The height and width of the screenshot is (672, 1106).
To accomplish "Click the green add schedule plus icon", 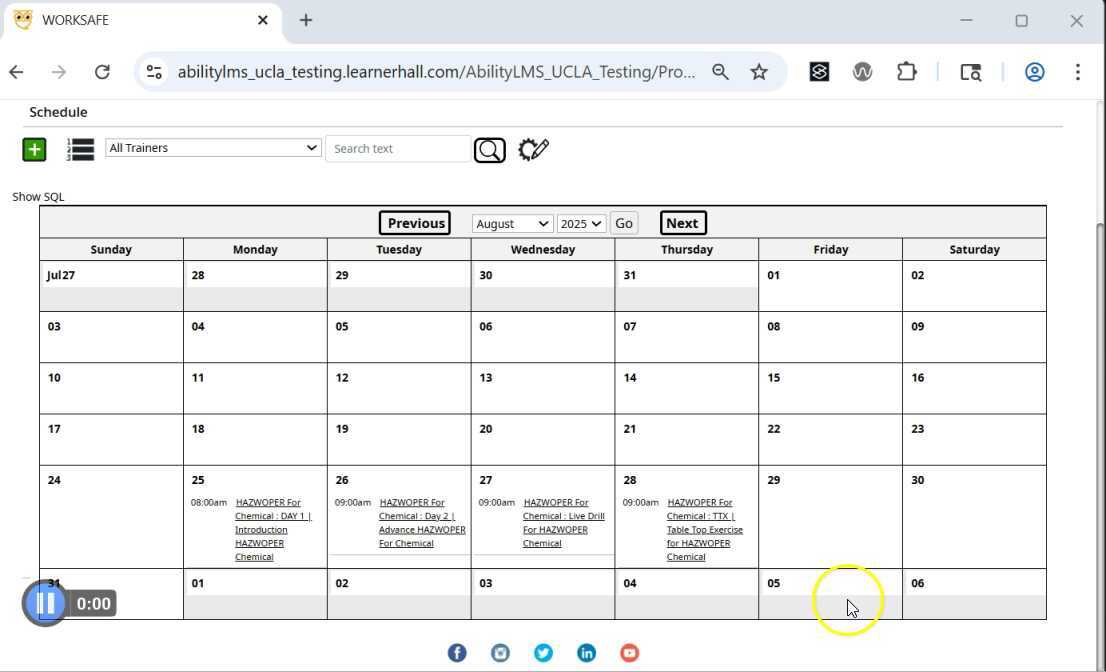I will coord(34,149).
